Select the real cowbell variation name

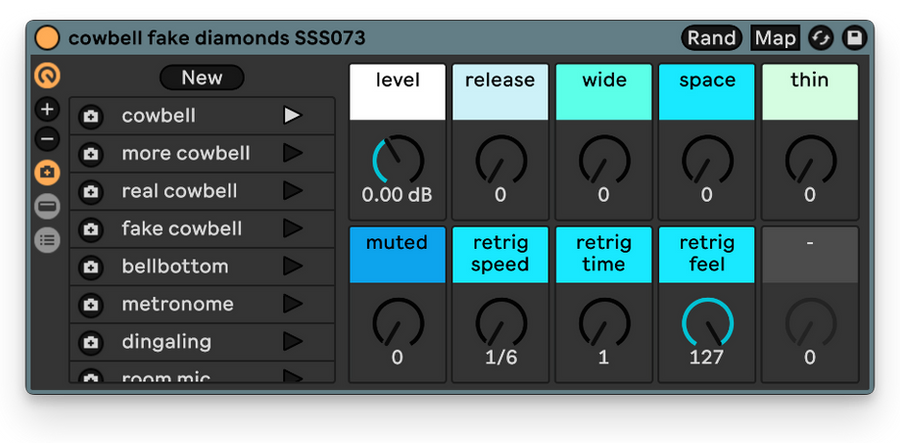click(179, 191)
